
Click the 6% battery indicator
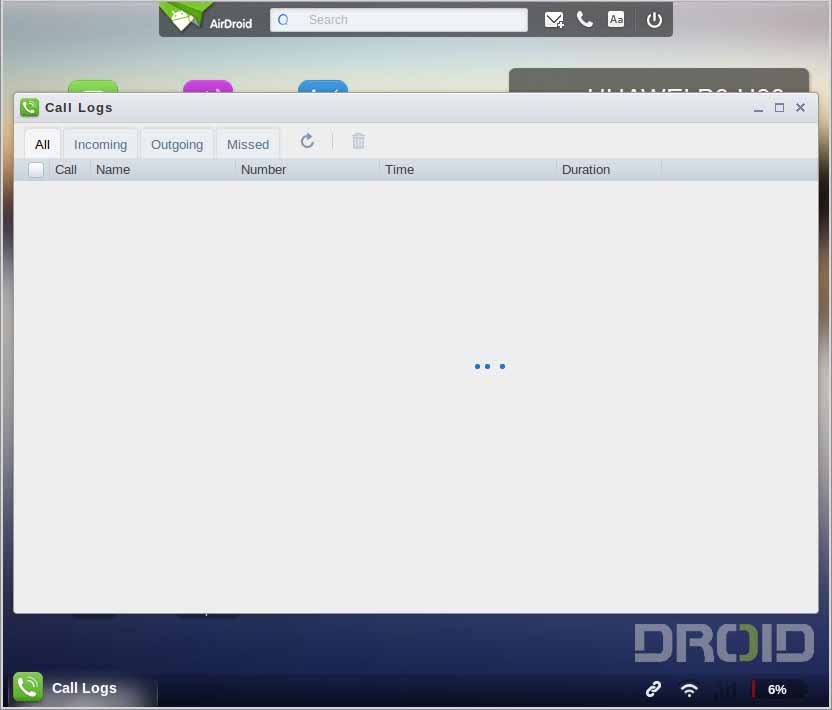point(777,689)
